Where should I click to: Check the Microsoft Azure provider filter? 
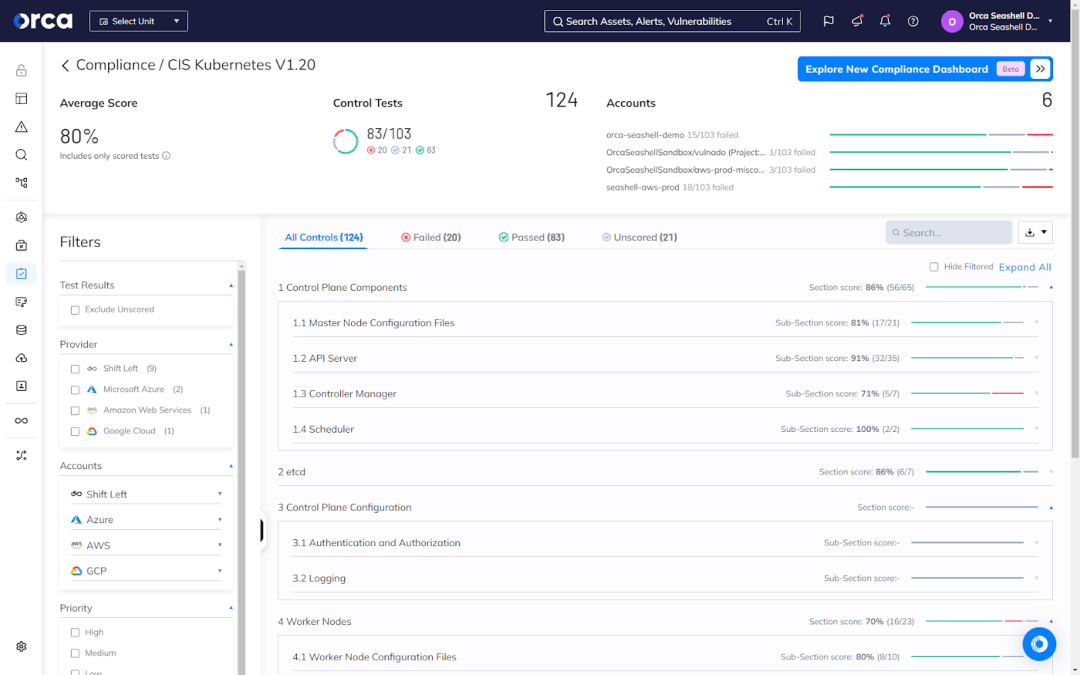click(75, 390)
